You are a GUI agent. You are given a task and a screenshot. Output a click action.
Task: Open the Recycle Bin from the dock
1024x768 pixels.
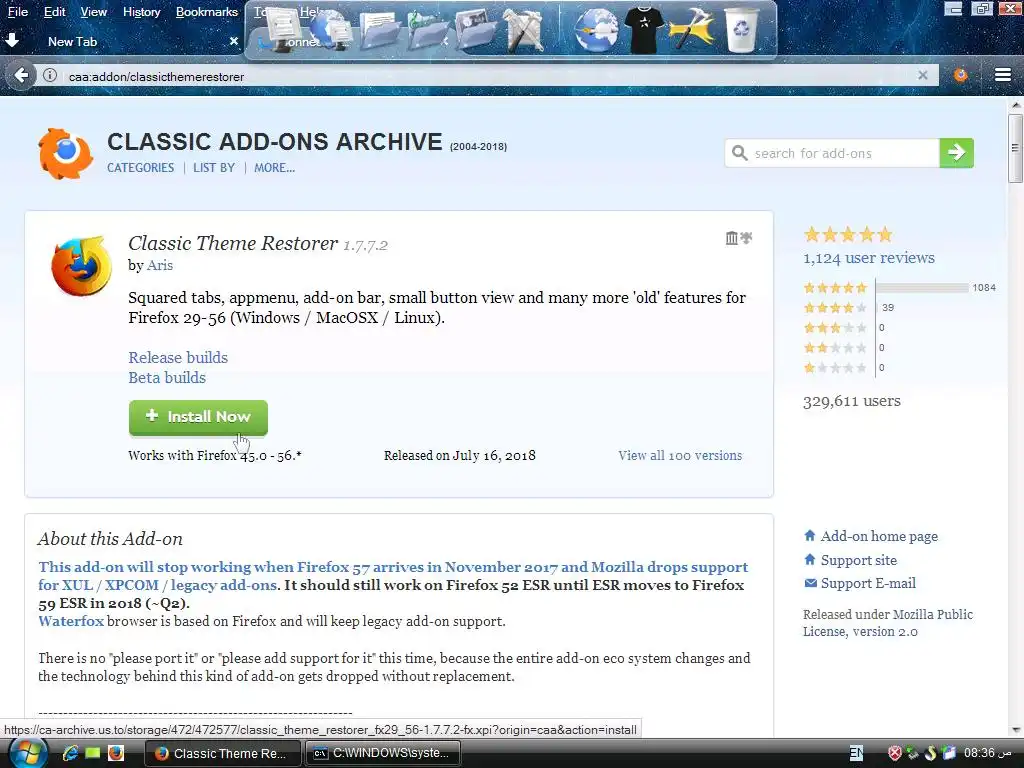point(741,29)
